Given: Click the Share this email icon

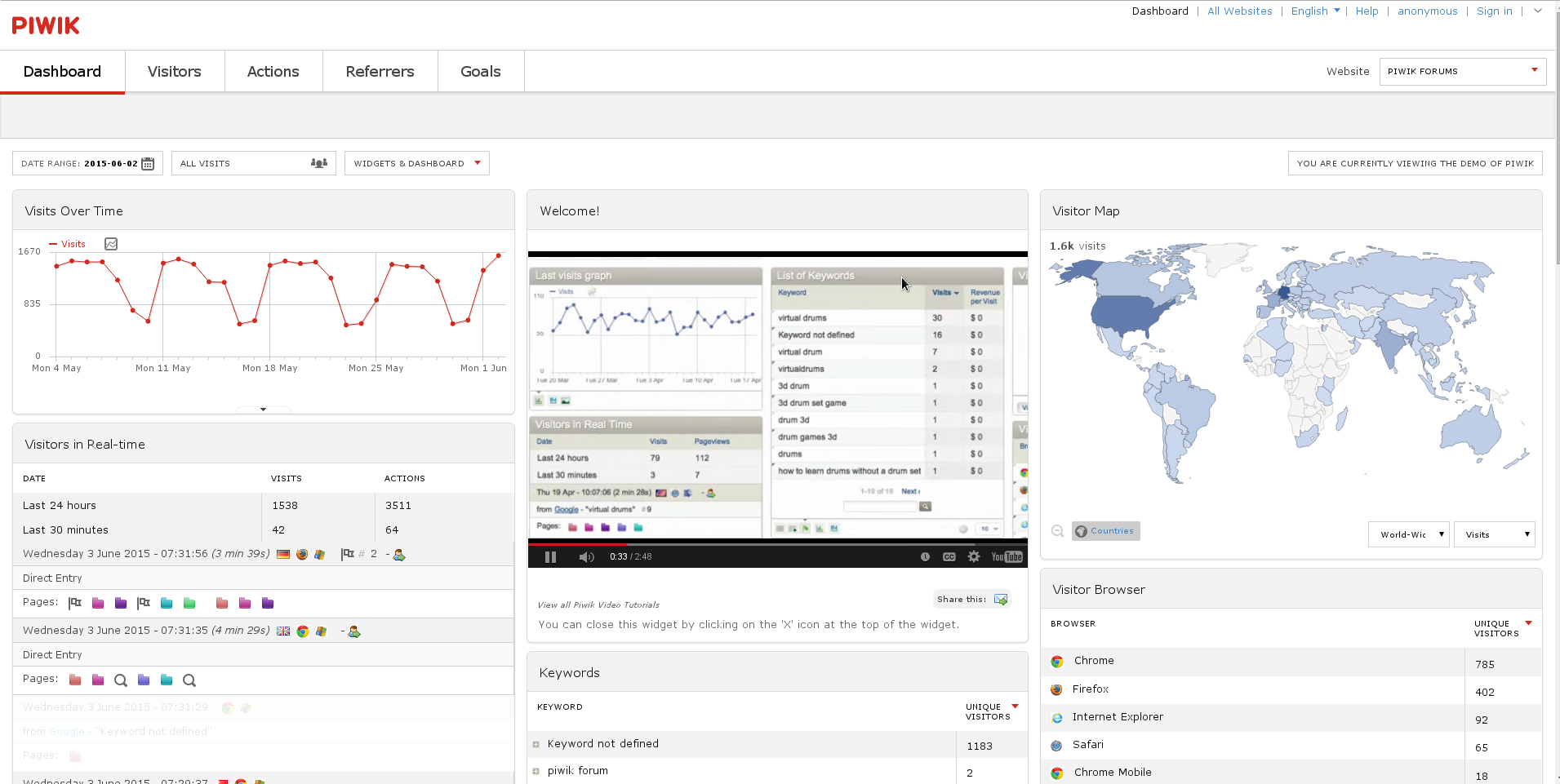Looking at the screenshot, I should pos(1001,600).
